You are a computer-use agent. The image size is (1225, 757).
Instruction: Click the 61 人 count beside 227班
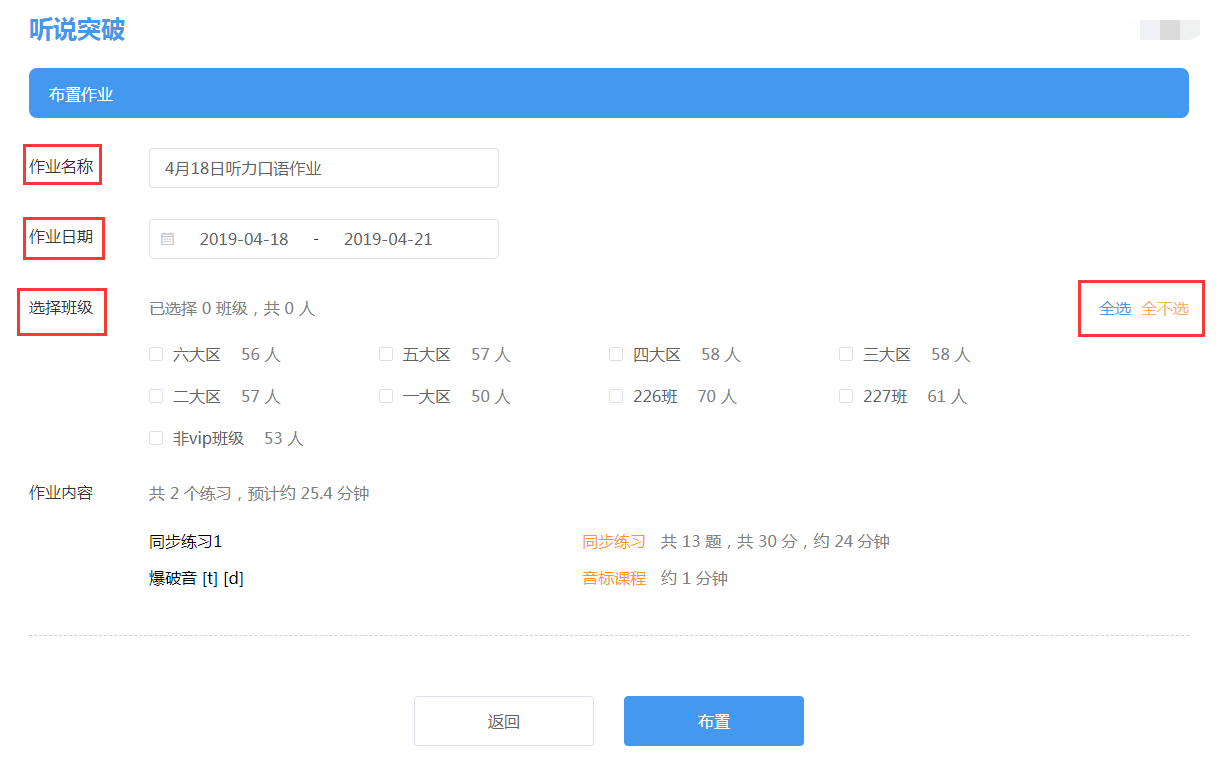947,396
